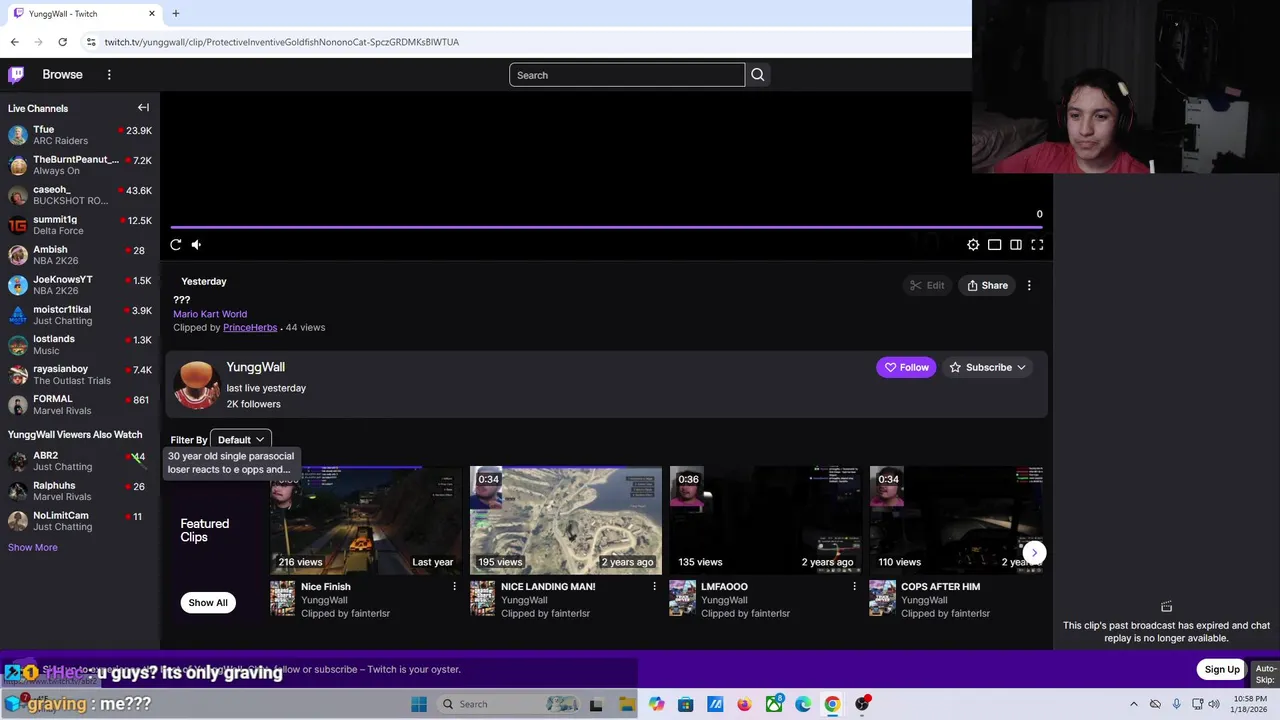1280x720 pixels.
Task: Open lostlands live channel
Action: pos(80,345)
